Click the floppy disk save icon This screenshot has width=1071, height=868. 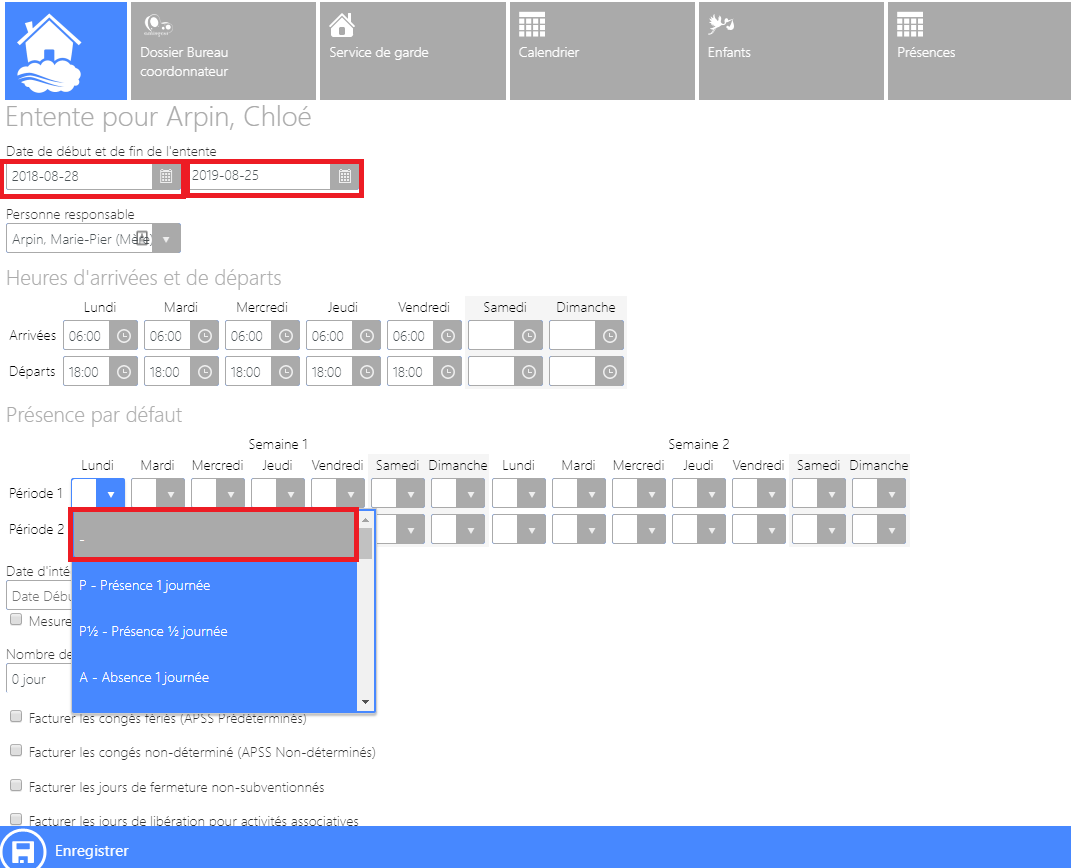tap(24, 851)
